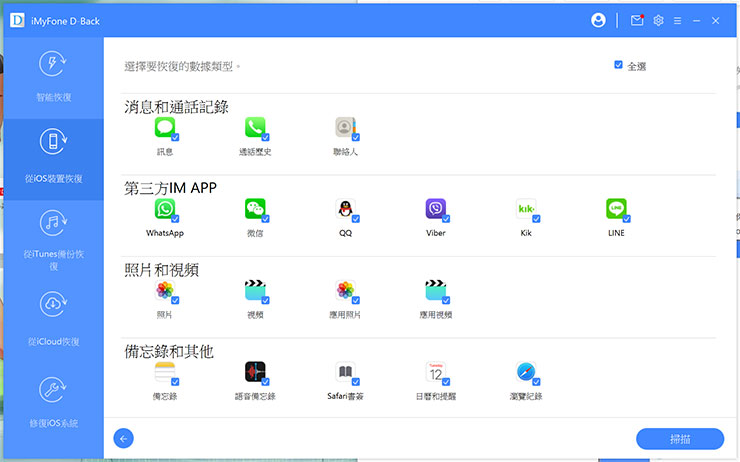This screenshot has width=740, height=462.
Task: Click the Safari書簽 bookmarks icon
Action: pos(345,372)
